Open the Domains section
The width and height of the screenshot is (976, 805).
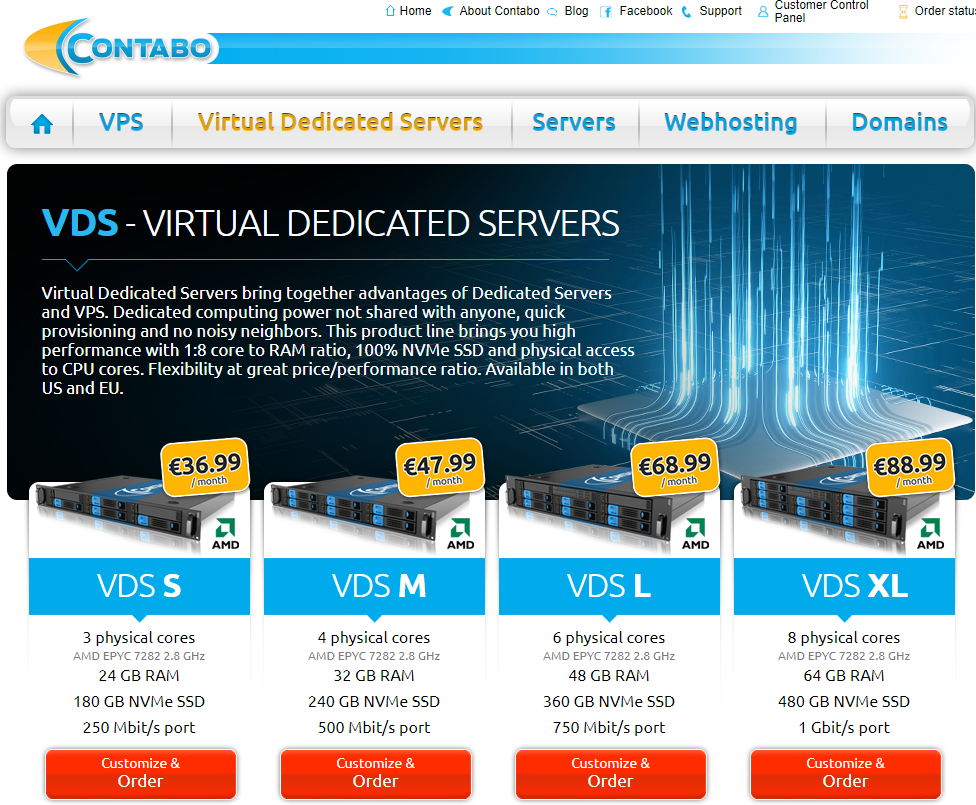(x=898, y=122)
